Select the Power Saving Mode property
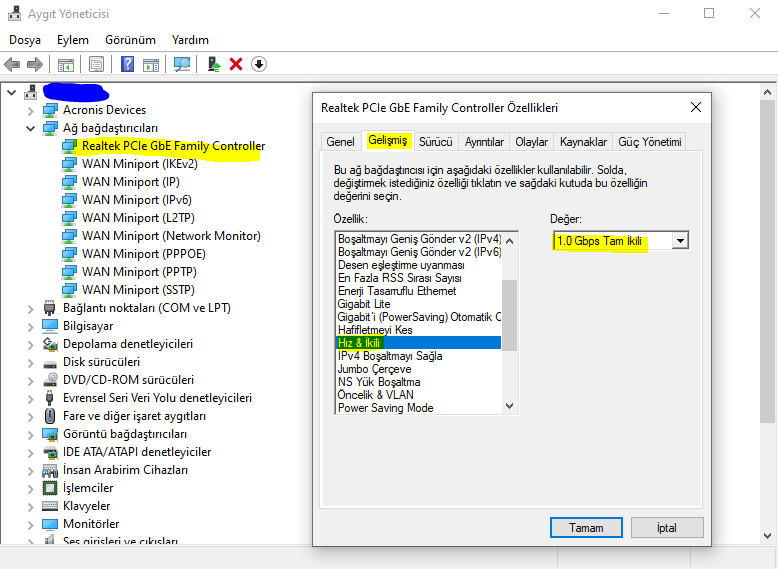Viewport: 778px width, 569px height. click(386, 408)
